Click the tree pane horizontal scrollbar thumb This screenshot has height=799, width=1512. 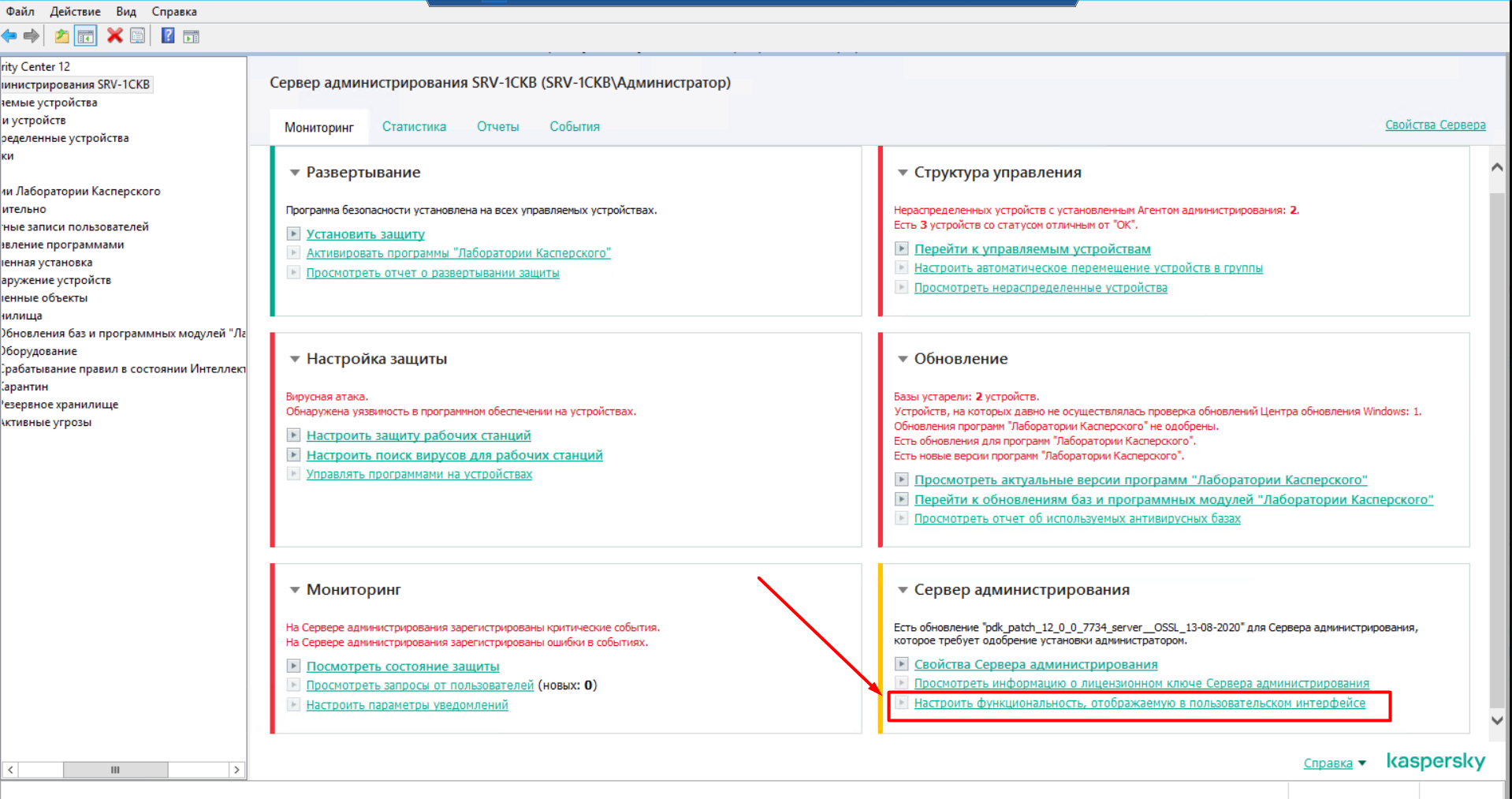point(115,769)
